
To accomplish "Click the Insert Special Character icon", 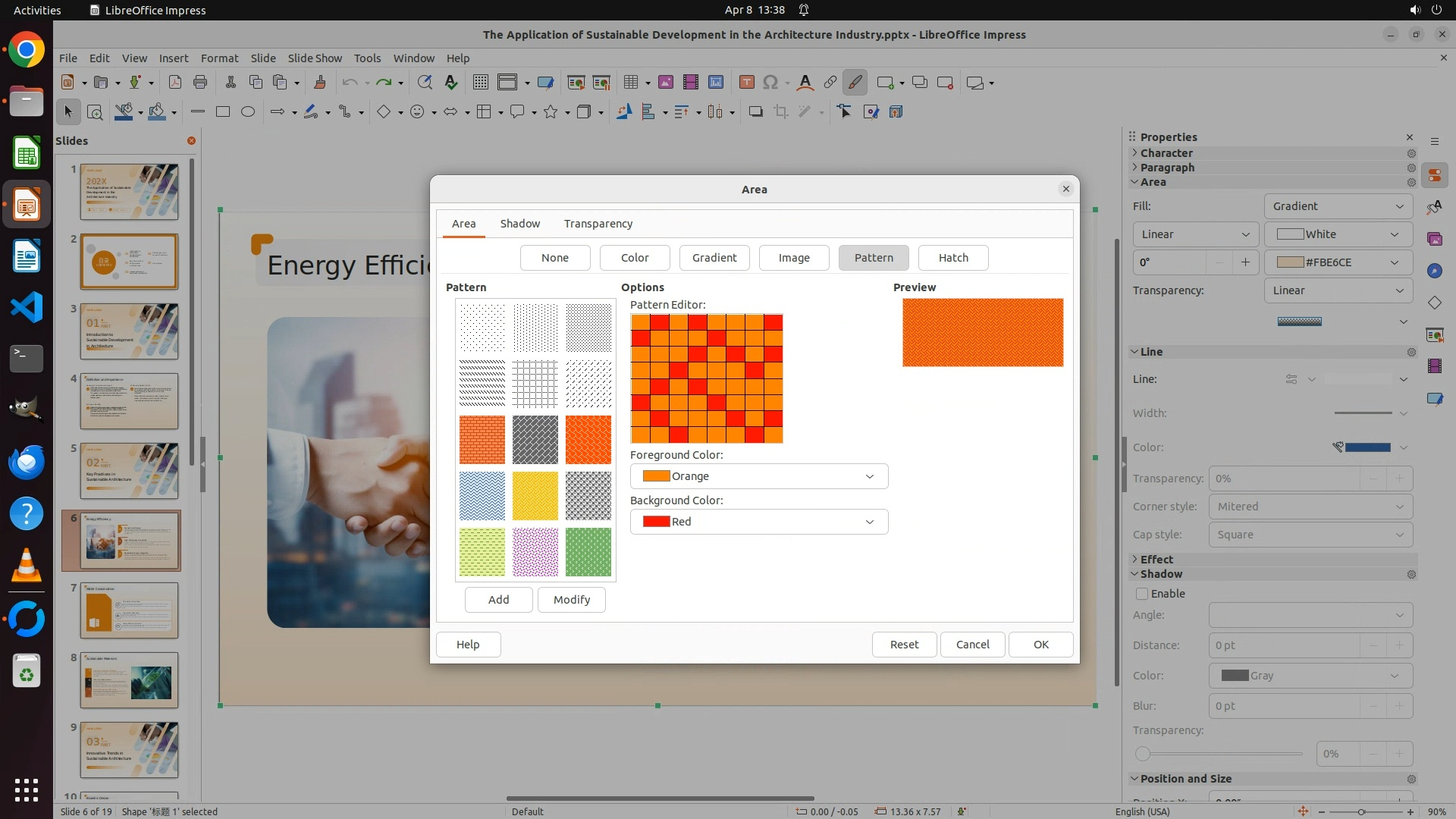I will pos(770,83).
